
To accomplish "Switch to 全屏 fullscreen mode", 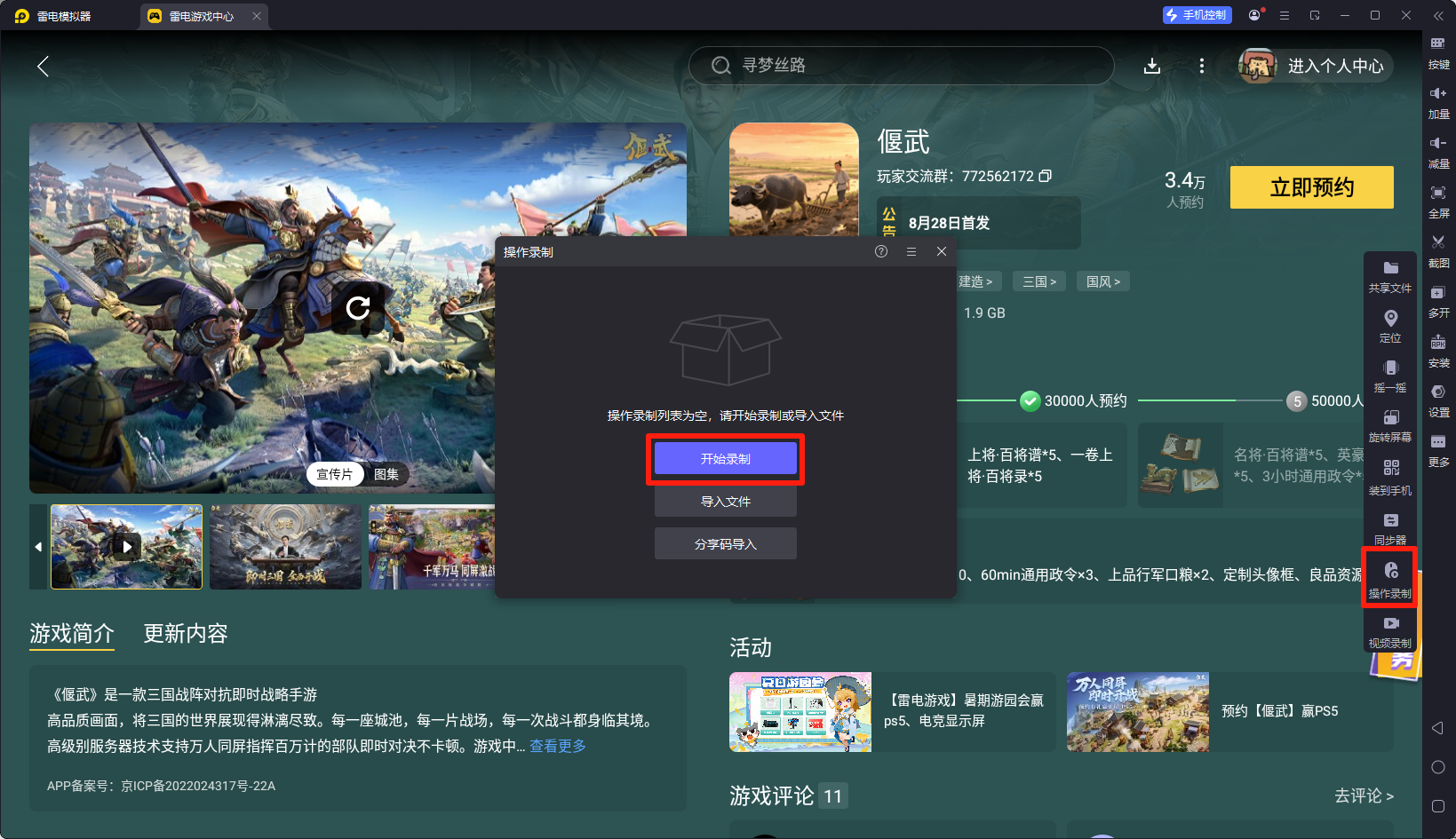I will click(1438, 202).
